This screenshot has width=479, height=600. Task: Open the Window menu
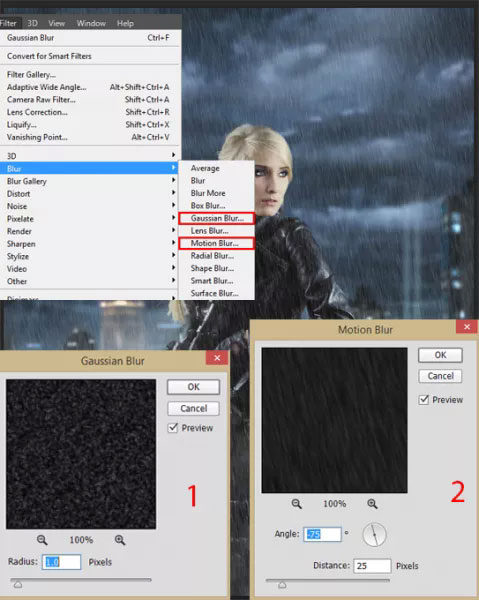pyautogui.click(x=91, y=23)
